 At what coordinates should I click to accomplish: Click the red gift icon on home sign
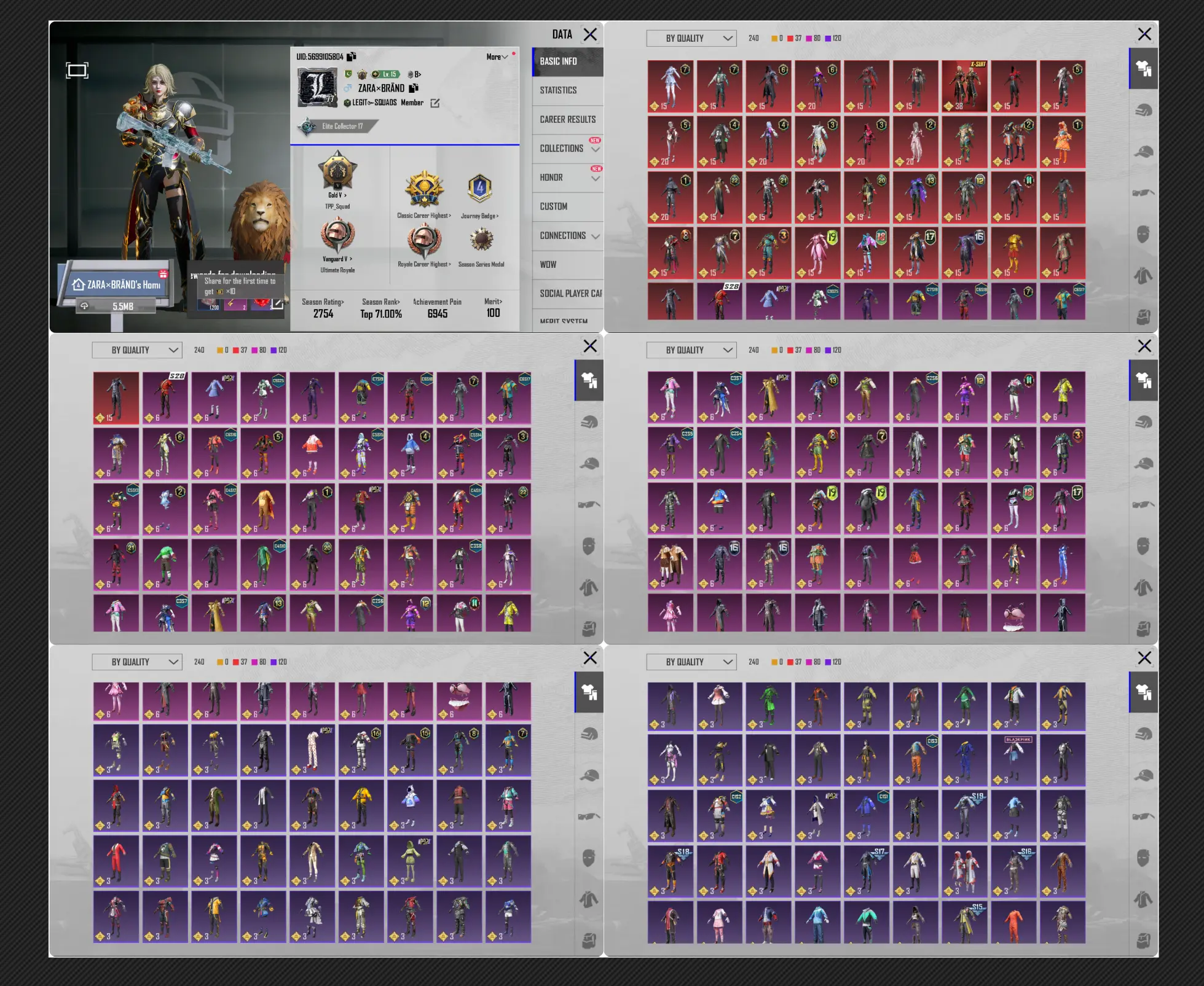click(x=163, y=274)
